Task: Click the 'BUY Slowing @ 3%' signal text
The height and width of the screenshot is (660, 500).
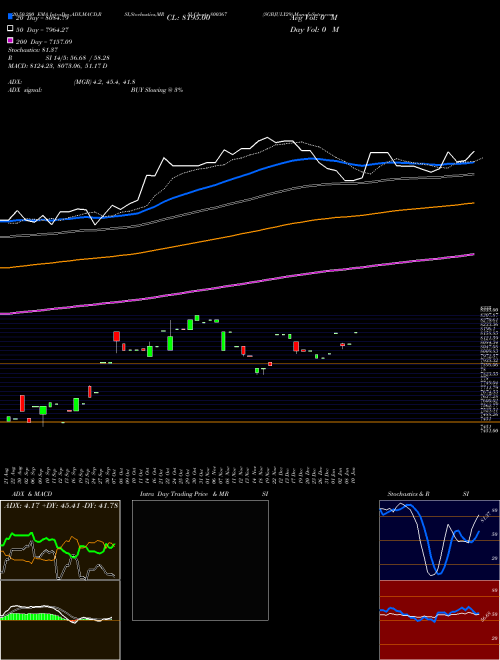Action: (x=157, y=90)
